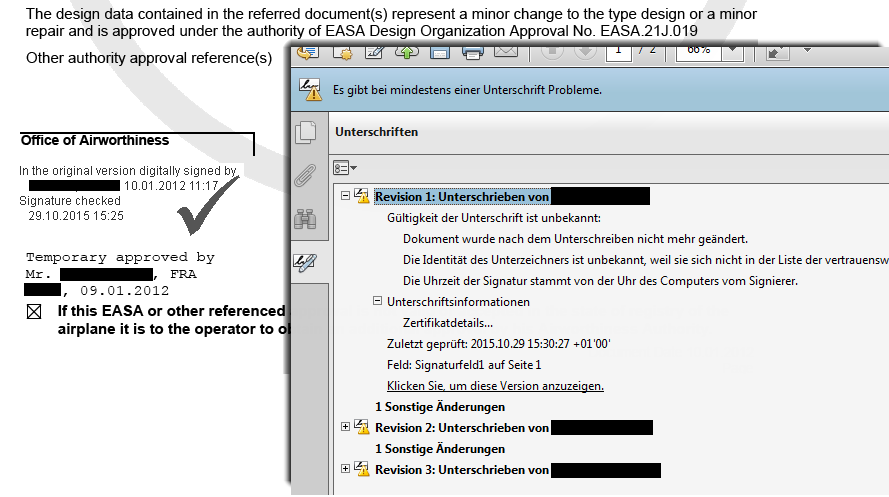Open the toolbar overflow dropdown arrow
889x497 pixels.
807,50
